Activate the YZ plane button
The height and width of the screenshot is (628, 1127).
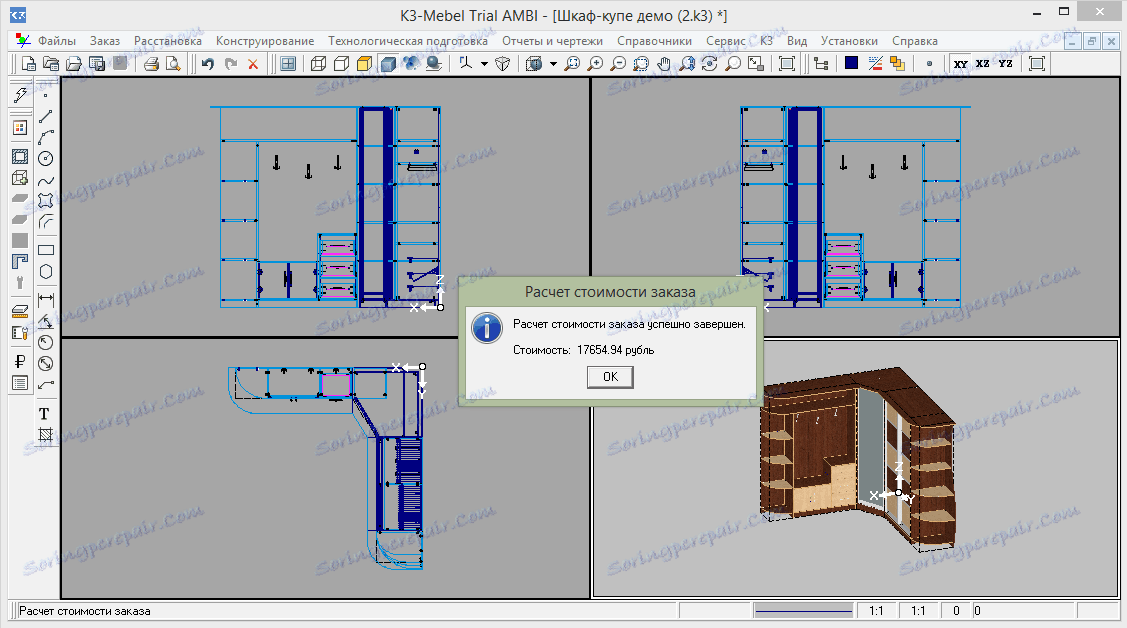[x=1005, y=64]
